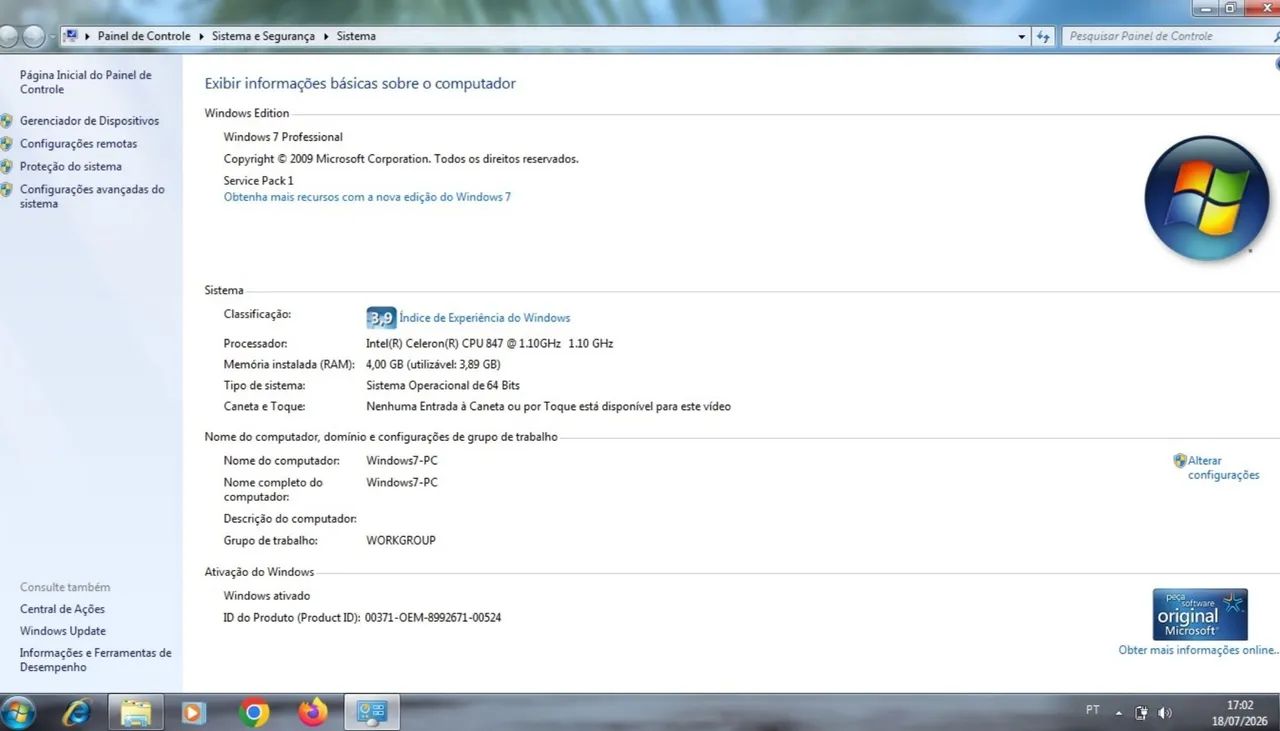The height and width of the screenshot is (731, 1280).
Task: Open Página Inicial do Painel de Controle
Action: click(86, 82)
